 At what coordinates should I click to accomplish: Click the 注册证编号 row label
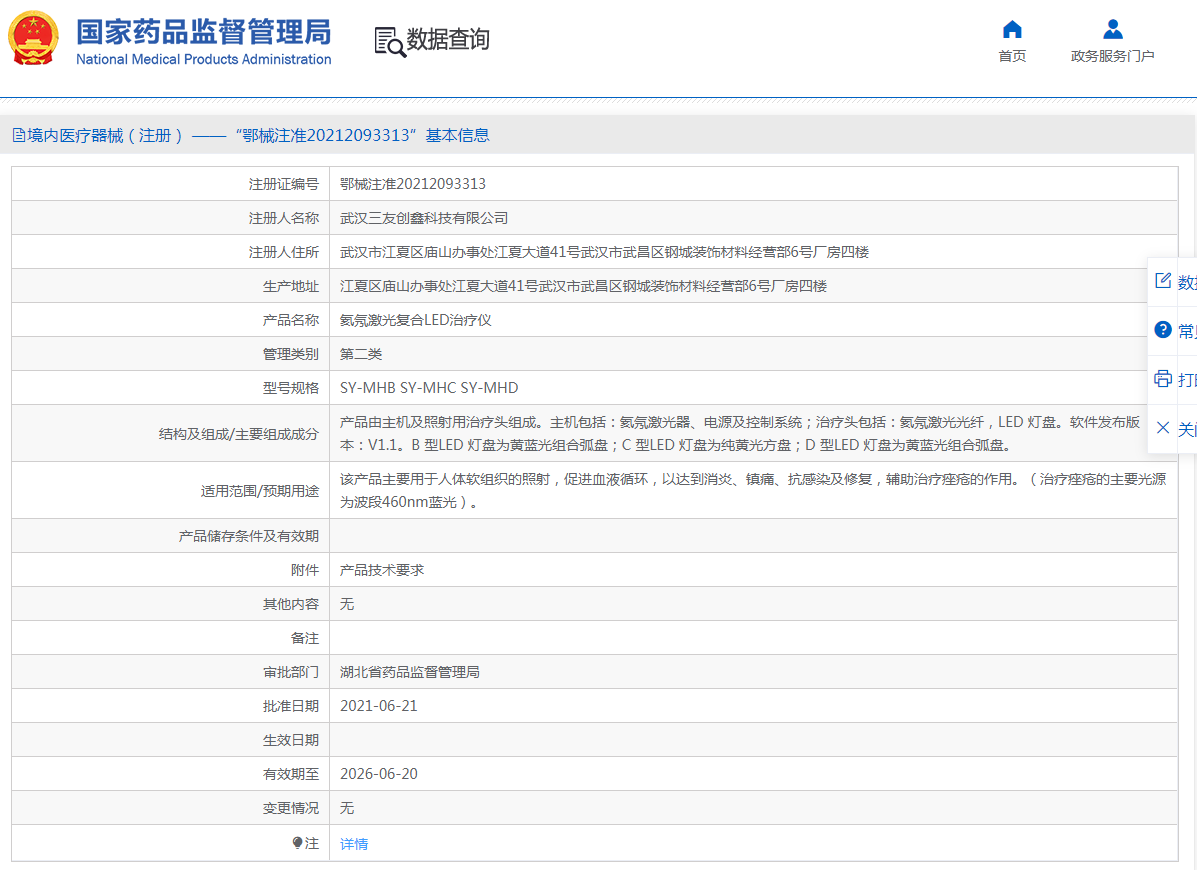284,184
